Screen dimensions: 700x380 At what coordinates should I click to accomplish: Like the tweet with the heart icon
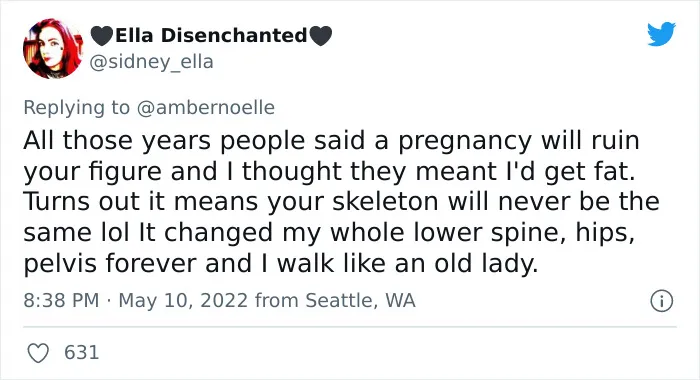click(38, 353)
